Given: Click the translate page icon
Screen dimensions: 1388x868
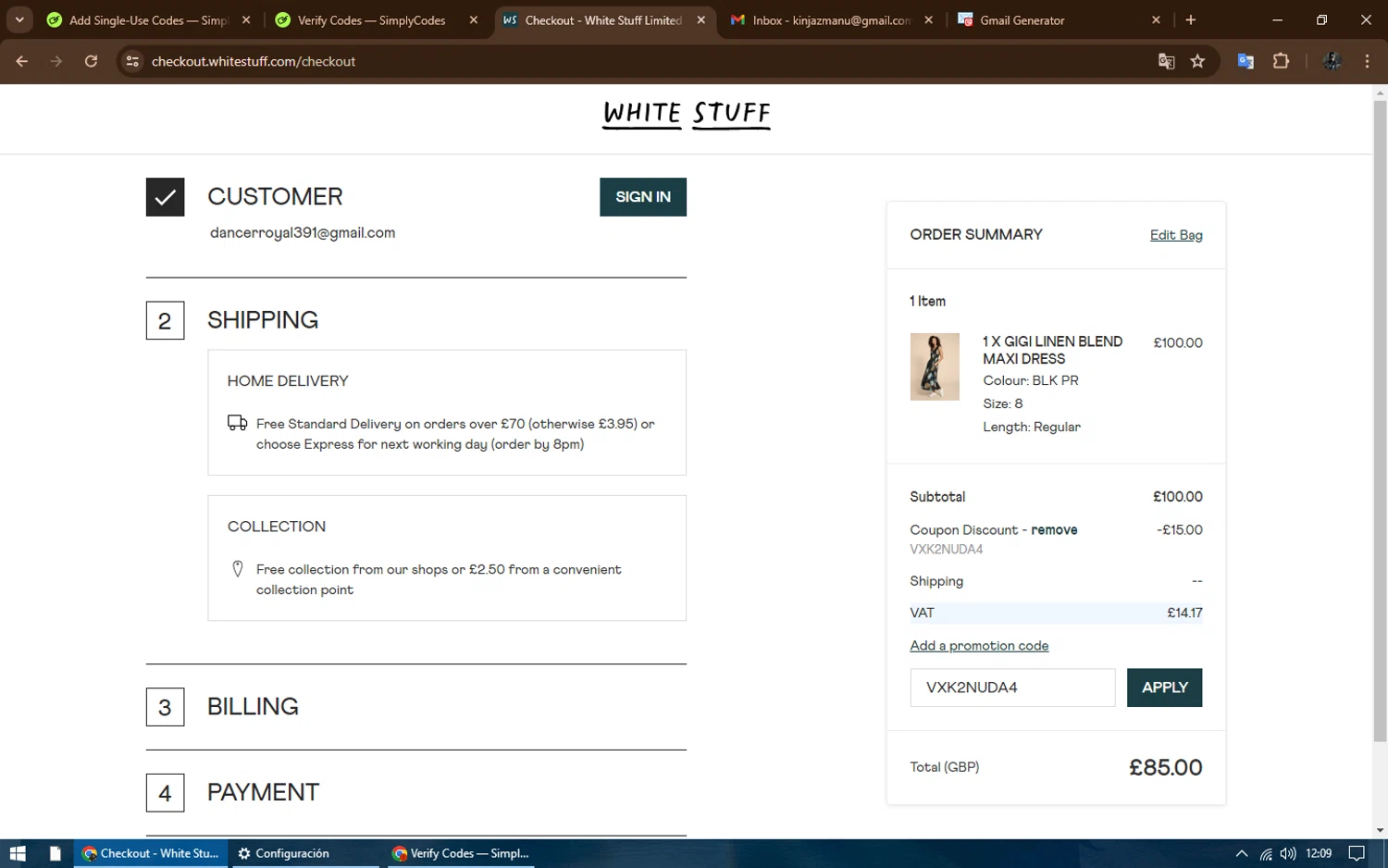Looking at the screenshot, I should click(x=1166, y=61).
